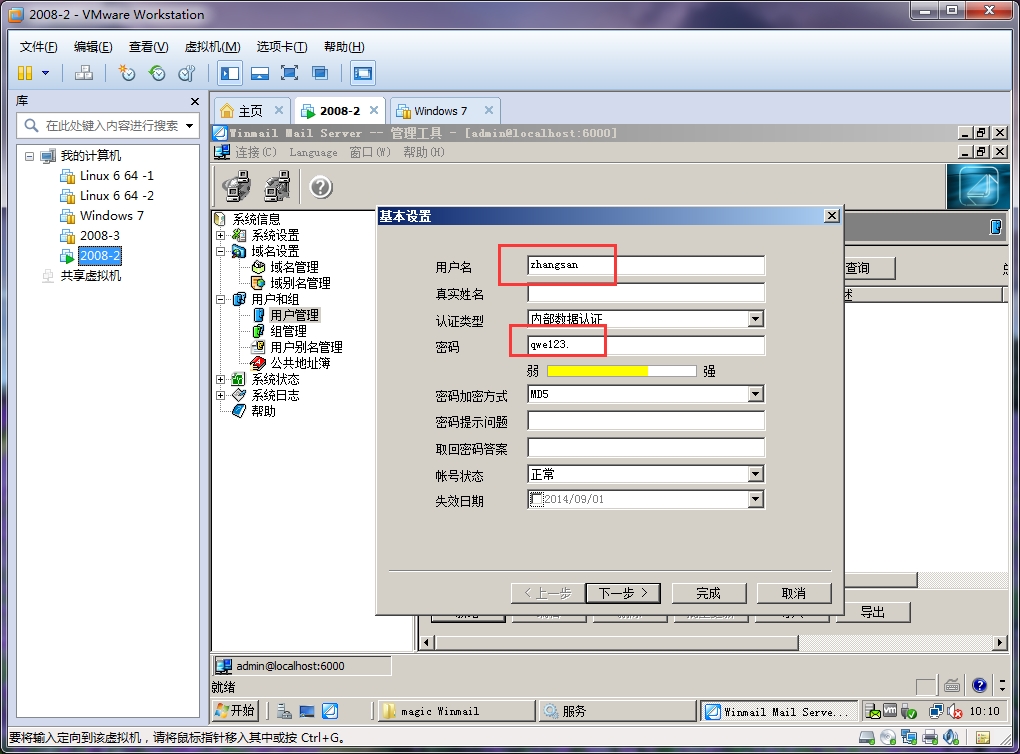Open the 文件(F) menu
The height and width of the screenshot is (754, 1020).
point(38,47)
